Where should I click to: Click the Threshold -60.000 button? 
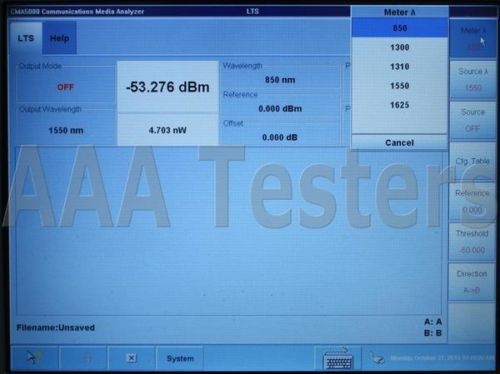tap(472, 241)
